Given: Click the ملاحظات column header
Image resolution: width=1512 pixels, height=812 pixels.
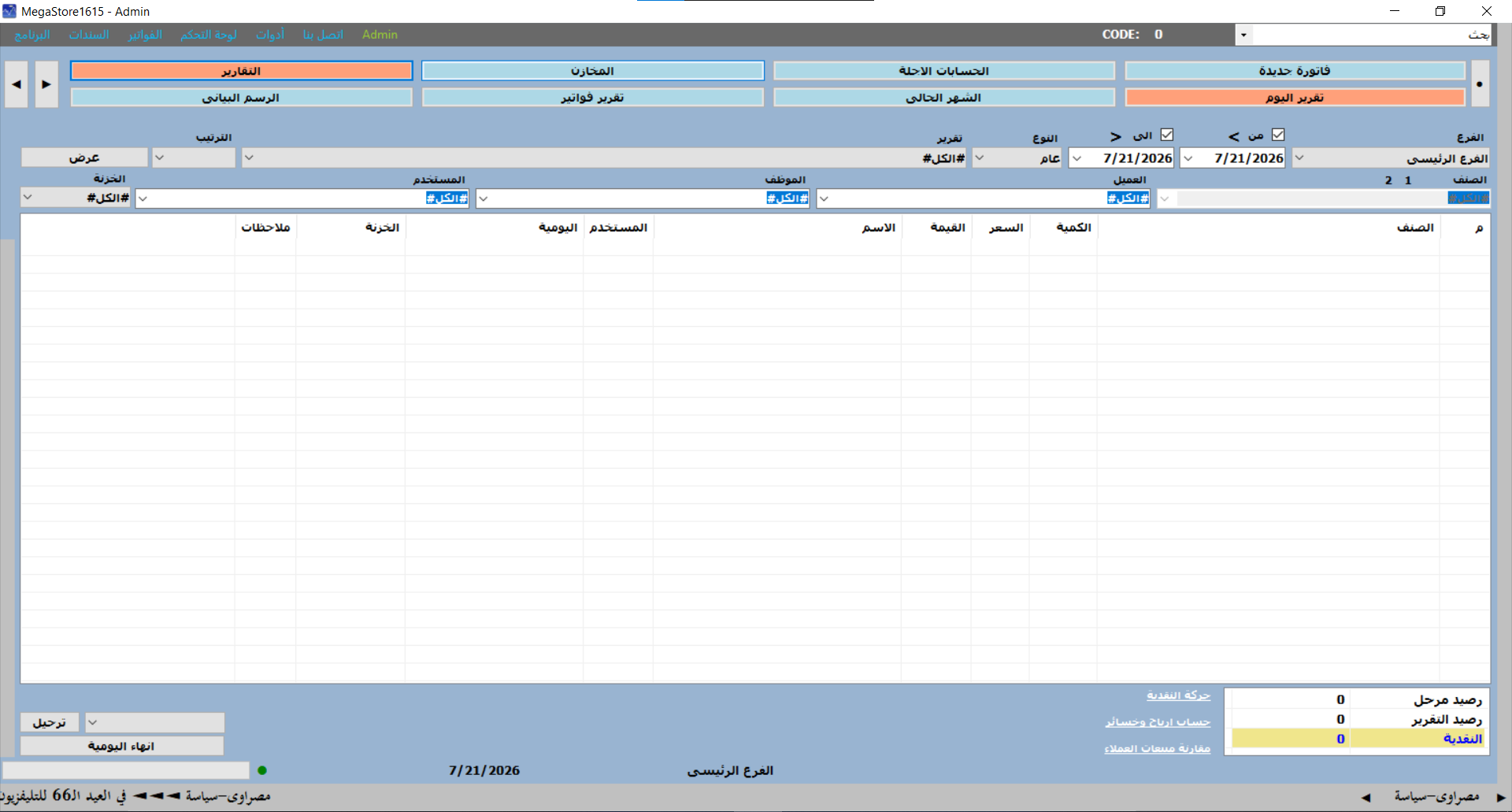Looking at the screenshot, I should click(265, 228).
